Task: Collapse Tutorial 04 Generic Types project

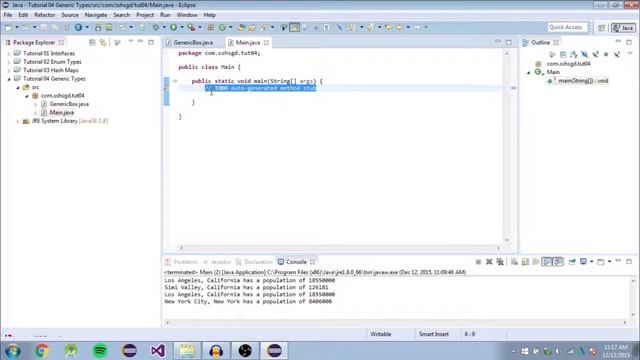Action: tap(9, 79)
